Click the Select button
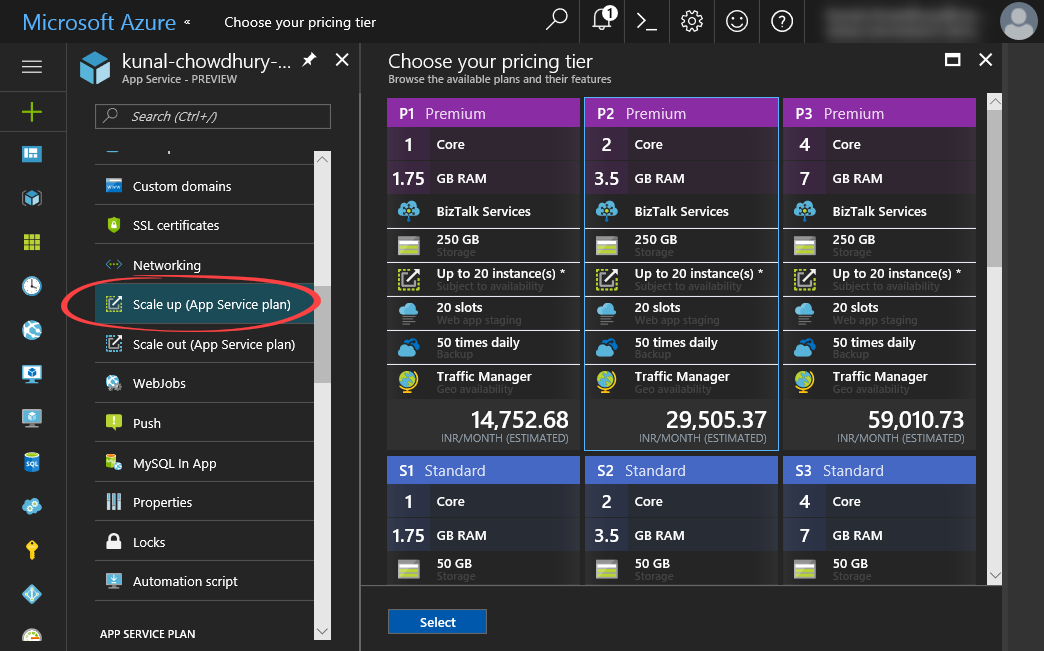Screen dimensions: 1044x651 [437, 622]
